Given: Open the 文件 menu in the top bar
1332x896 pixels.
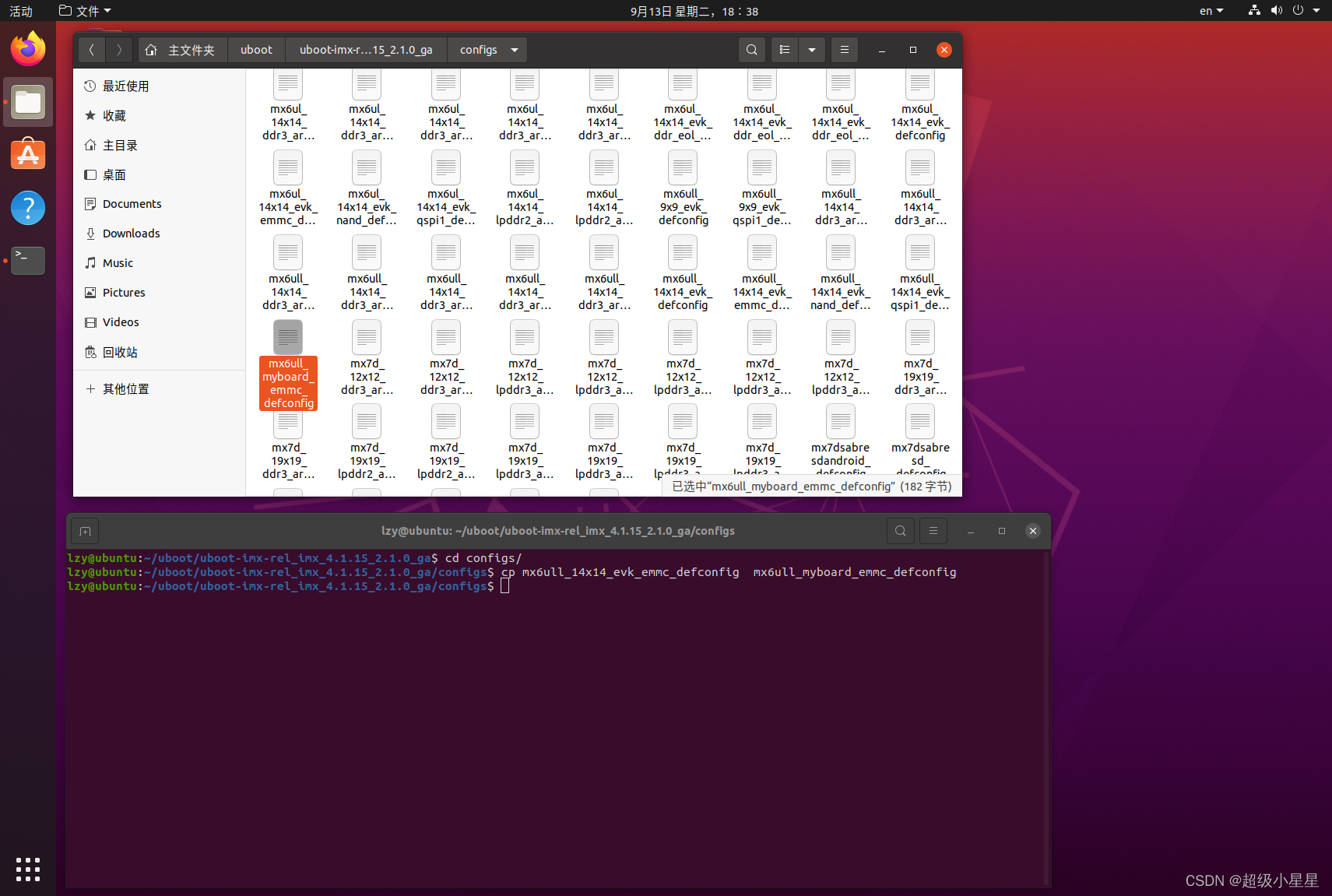Looking at the screenshot, I should tap(84, 11).
